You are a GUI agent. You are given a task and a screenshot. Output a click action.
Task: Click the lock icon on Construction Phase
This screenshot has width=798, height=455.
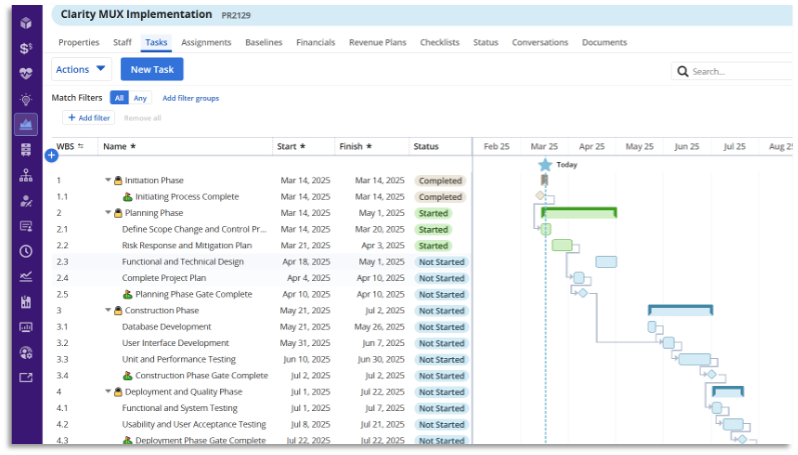click(x=118, y=310)
